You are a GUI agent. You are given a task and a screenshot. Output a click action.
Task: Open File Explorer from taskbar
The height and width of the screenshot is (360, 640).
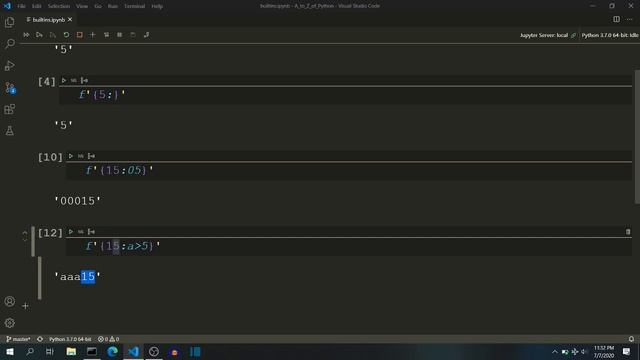[x=71, y=352]
